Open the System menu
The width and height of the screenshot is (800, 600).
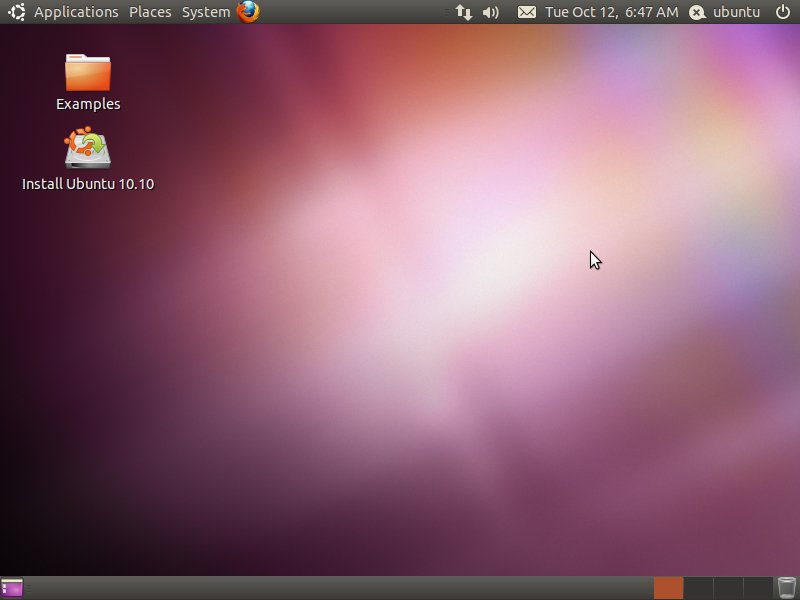pos(206,12)
